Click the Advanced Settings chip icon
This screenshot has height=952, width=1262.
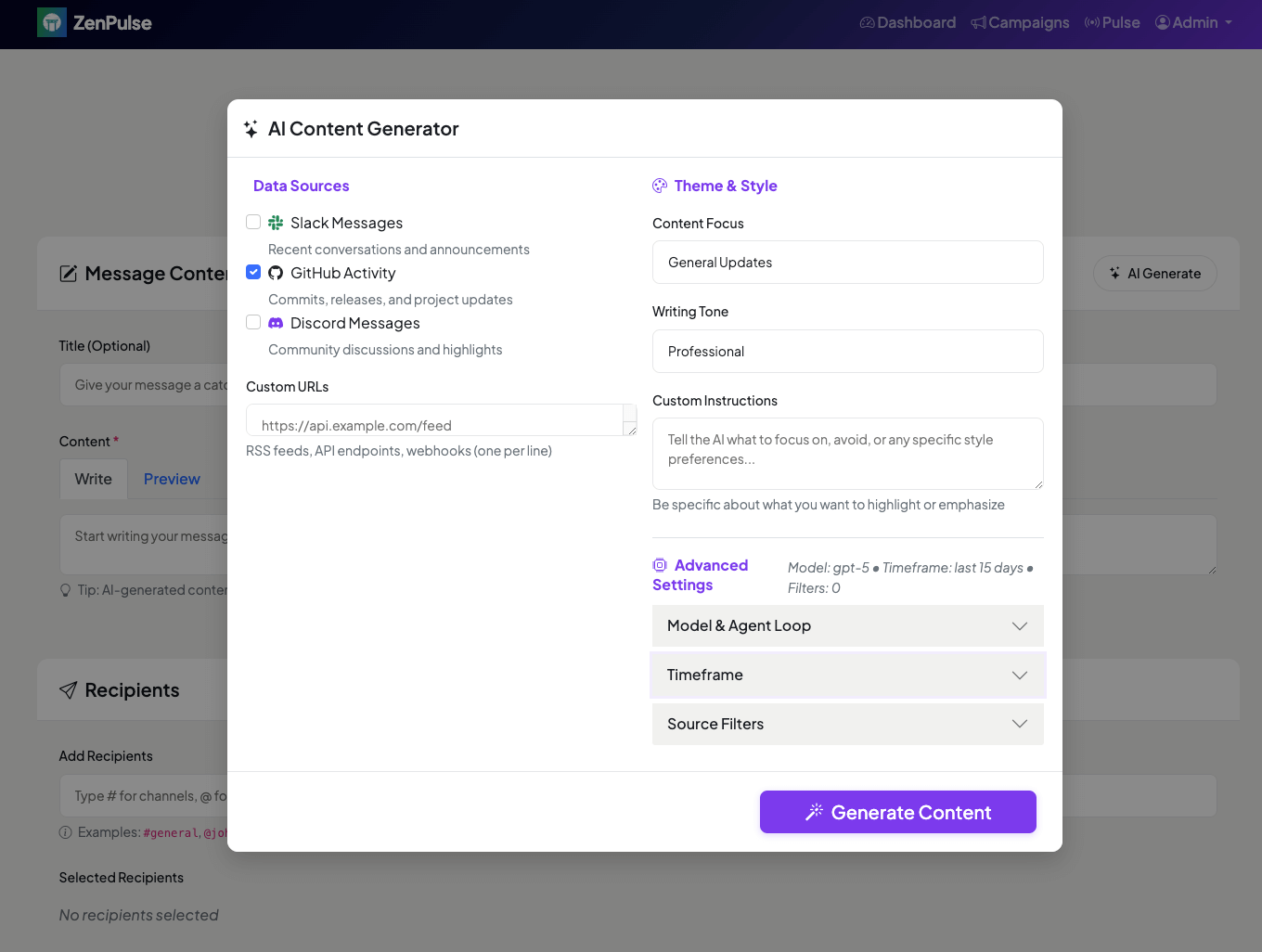[x=660, y=565]
